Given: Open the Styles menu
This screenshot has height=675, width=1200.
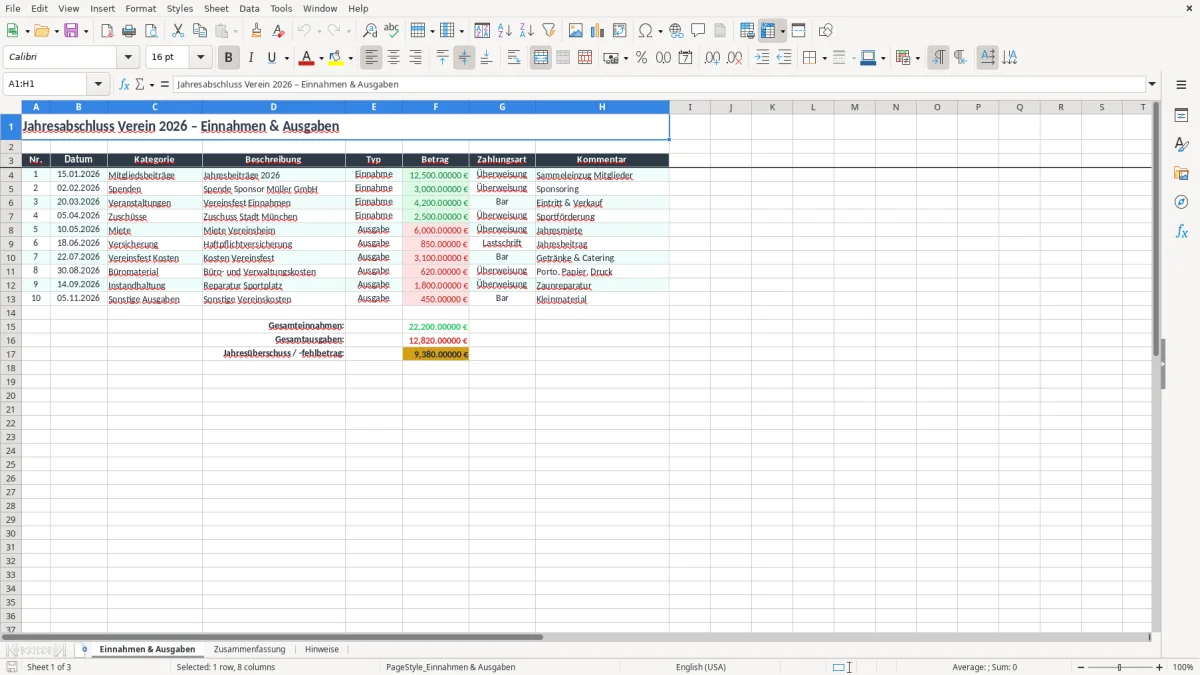Looking at the screenshot, I should click(180, 8).
